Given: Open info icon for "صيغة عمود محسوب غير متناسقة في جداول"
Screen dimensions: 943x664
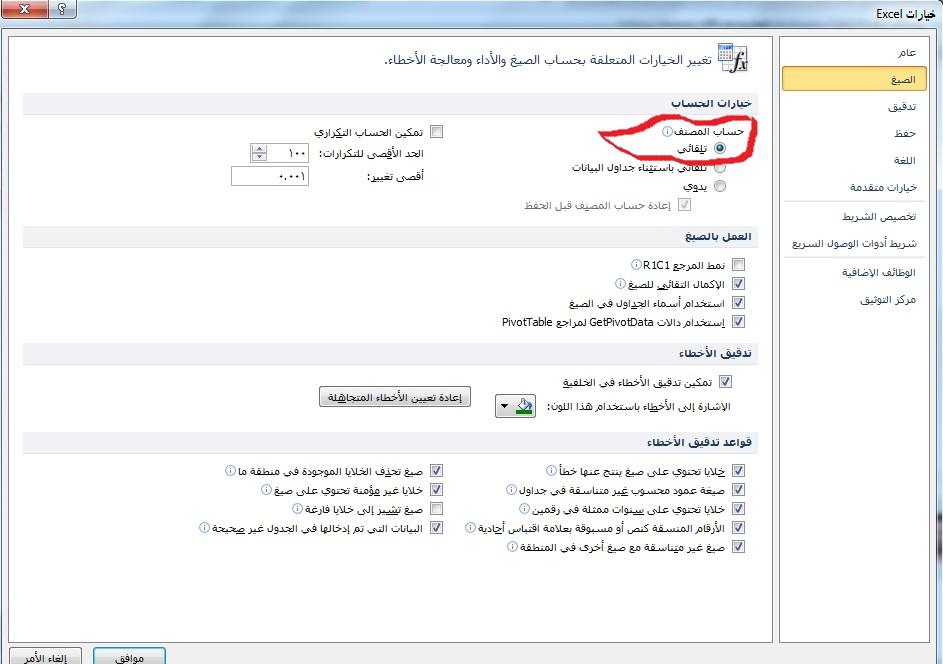Looking at the screenshot, I should click(511, 490).
